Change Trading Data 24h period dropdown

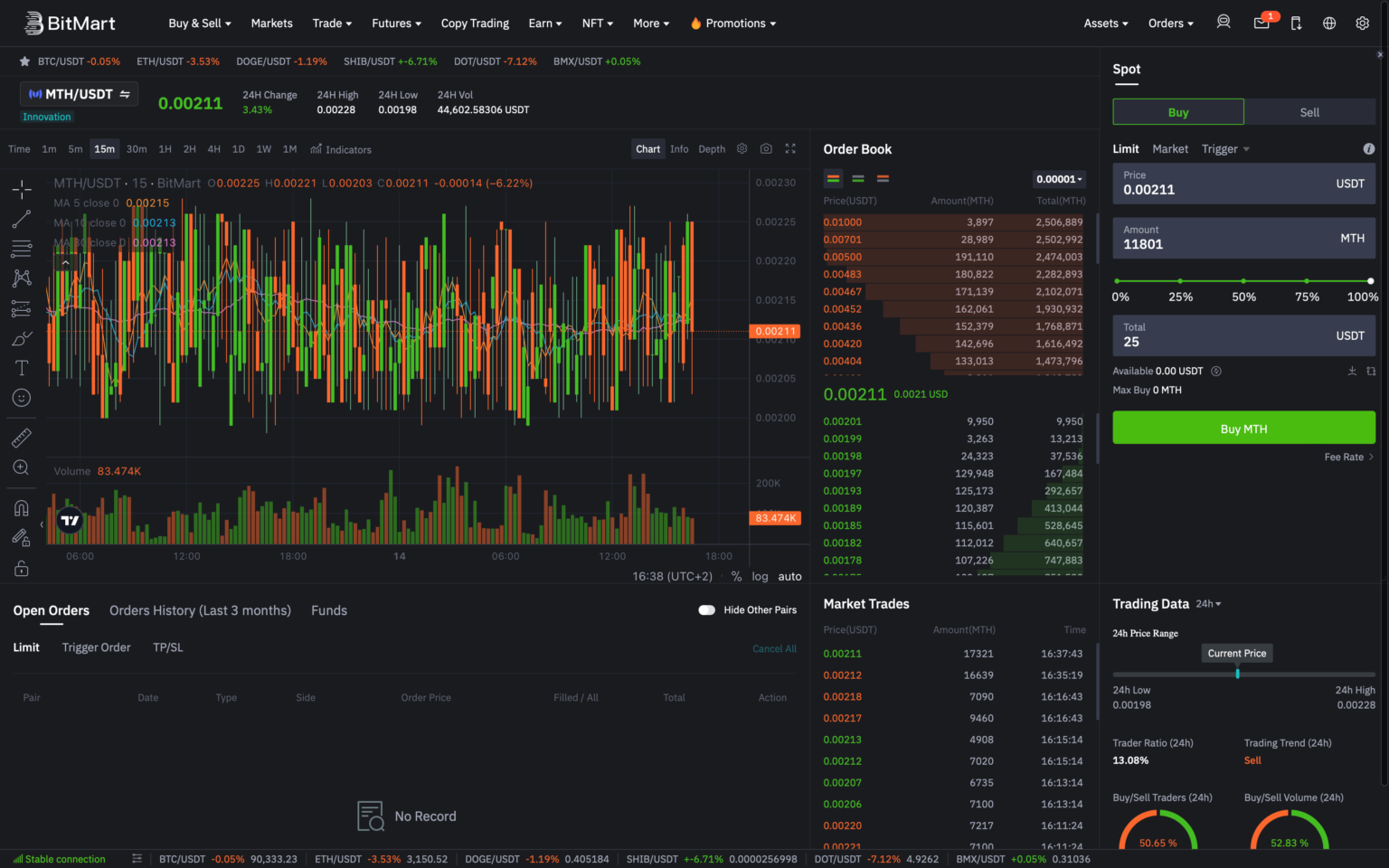click(x=1208, y=604)
